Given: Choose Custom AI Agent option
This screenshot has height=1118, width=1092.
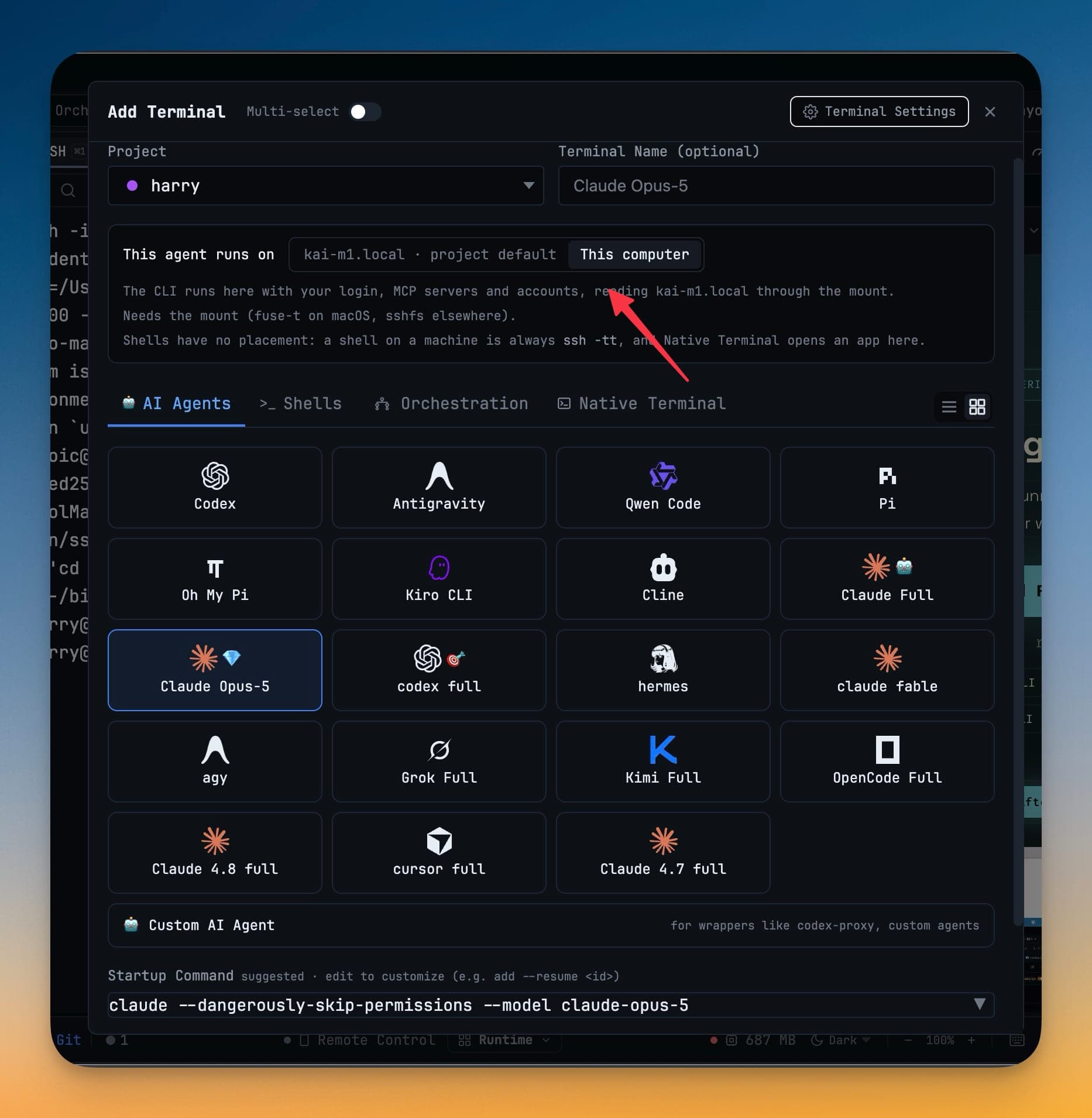Looking at the screenshot, I should tap(551, 925).
